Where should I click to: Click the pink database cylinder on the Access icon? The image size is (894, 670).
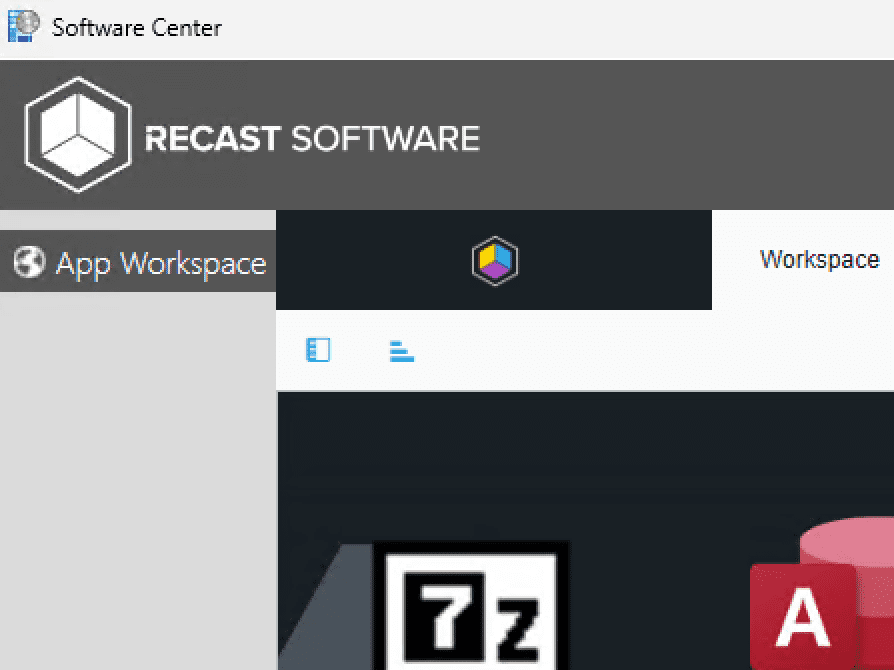coord(845,545)
